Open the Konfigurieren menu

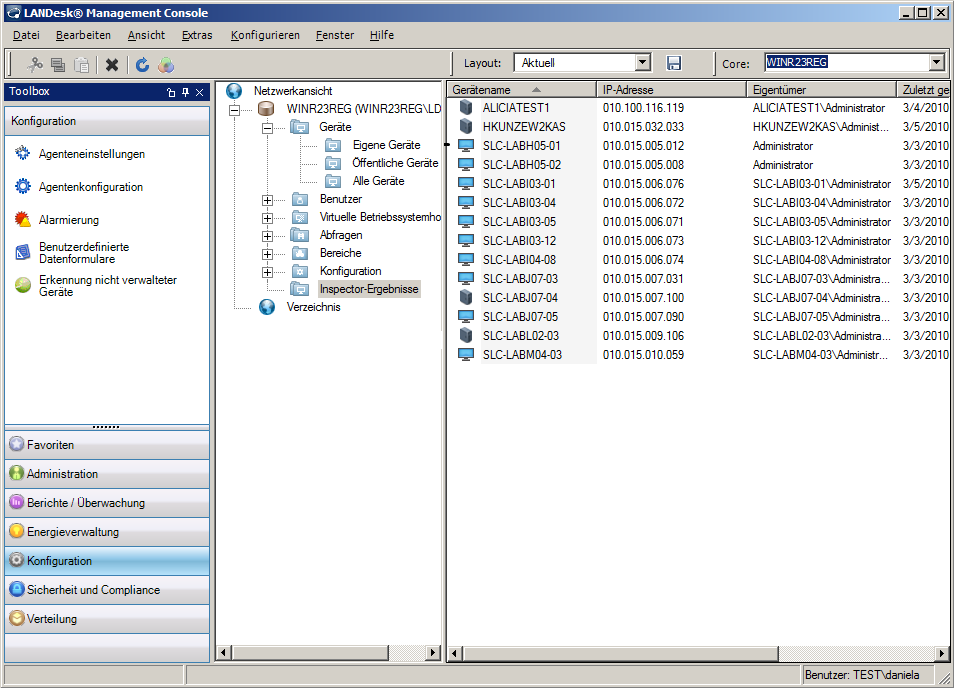265,35
